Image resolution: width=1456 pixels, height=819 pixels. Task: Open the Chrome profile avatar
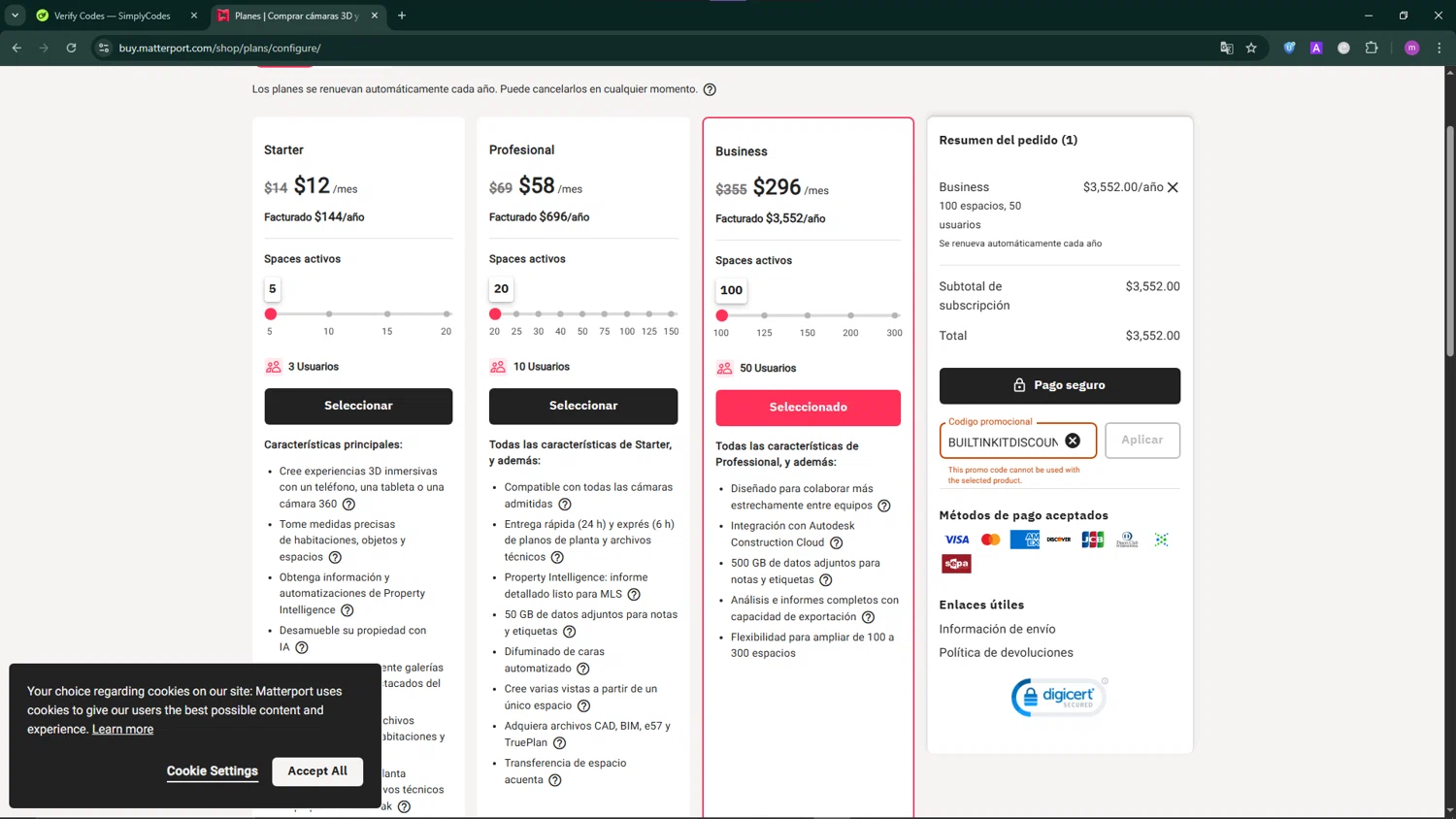1412,48
